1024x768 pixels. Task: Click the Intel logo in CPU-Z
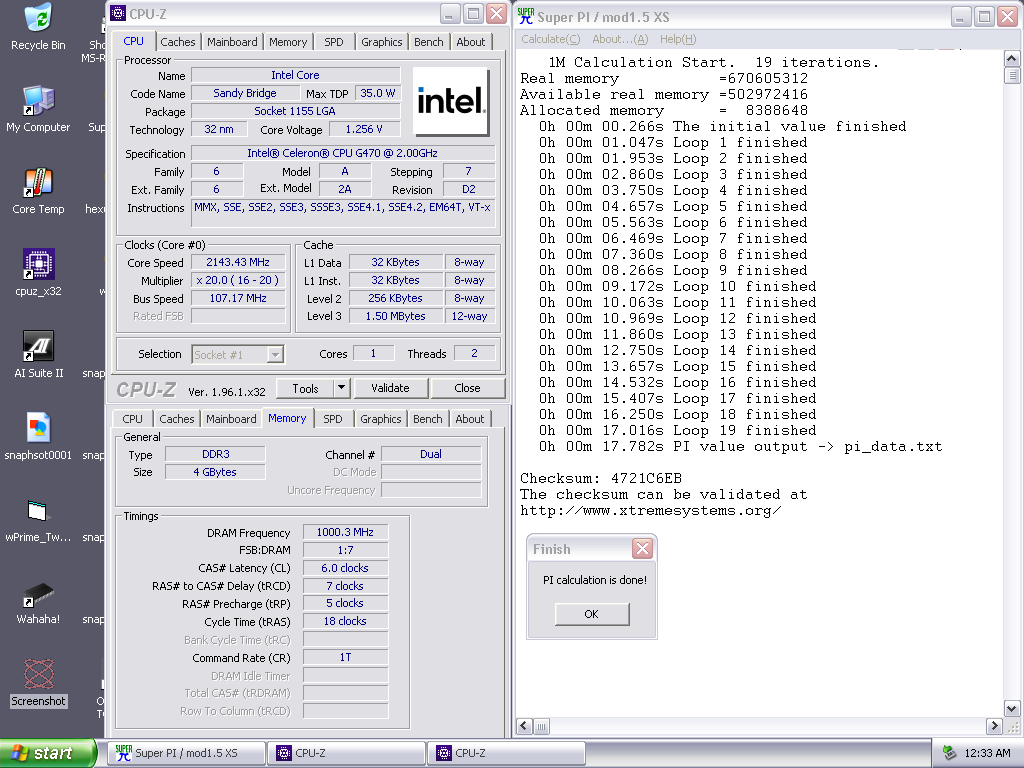pos(451,101)
